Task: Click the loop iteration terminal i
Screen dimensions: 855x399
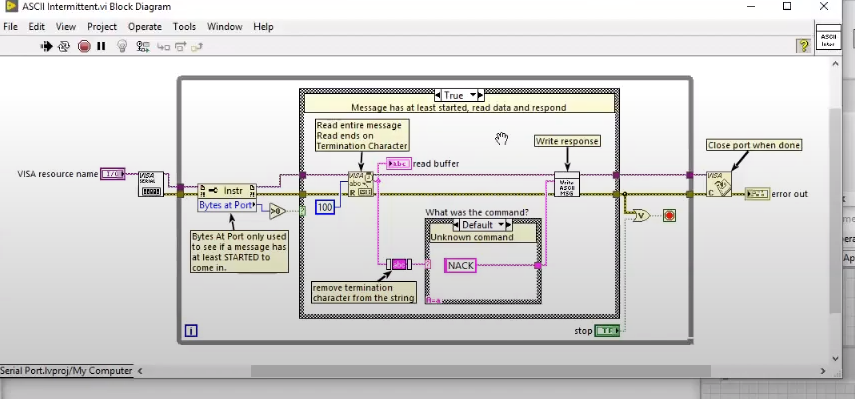Action: [191, 330]
